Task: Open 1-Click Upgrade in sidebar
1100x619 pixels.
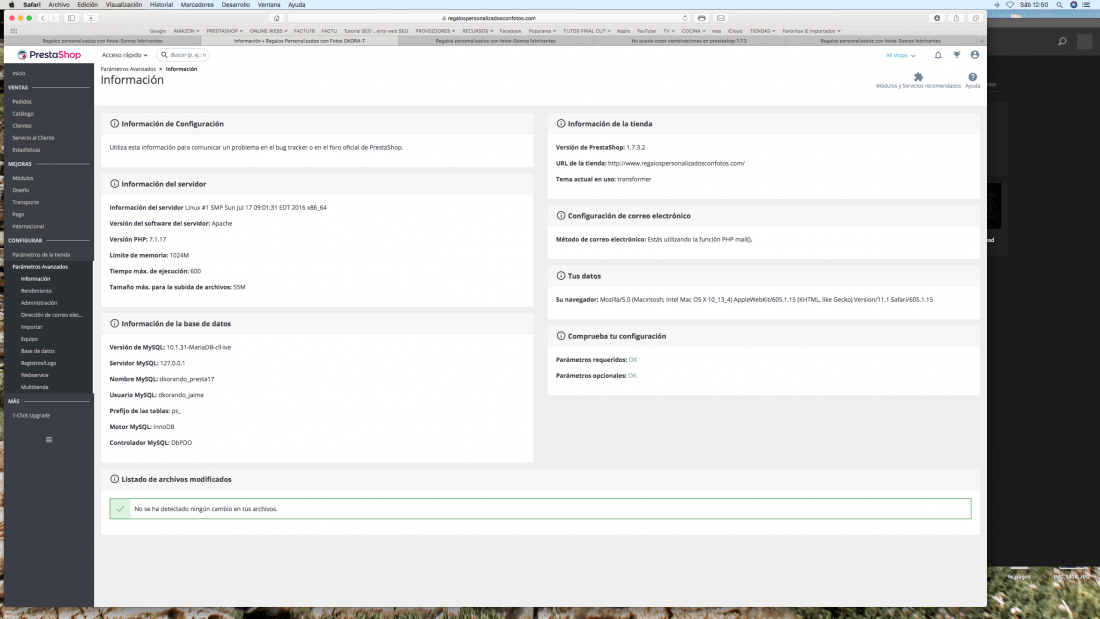Action: coord(31,415)
